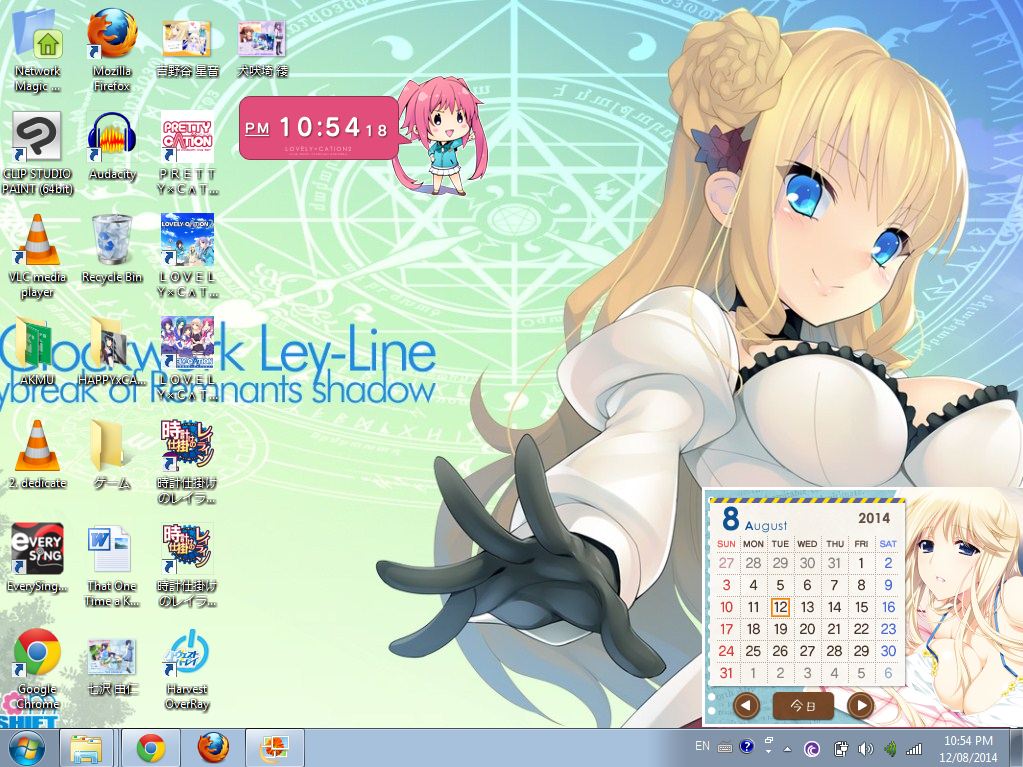The height and width of the screenshot is (767, 1023).
Task: Show hidden system tray icons
Action: point(788,749)
